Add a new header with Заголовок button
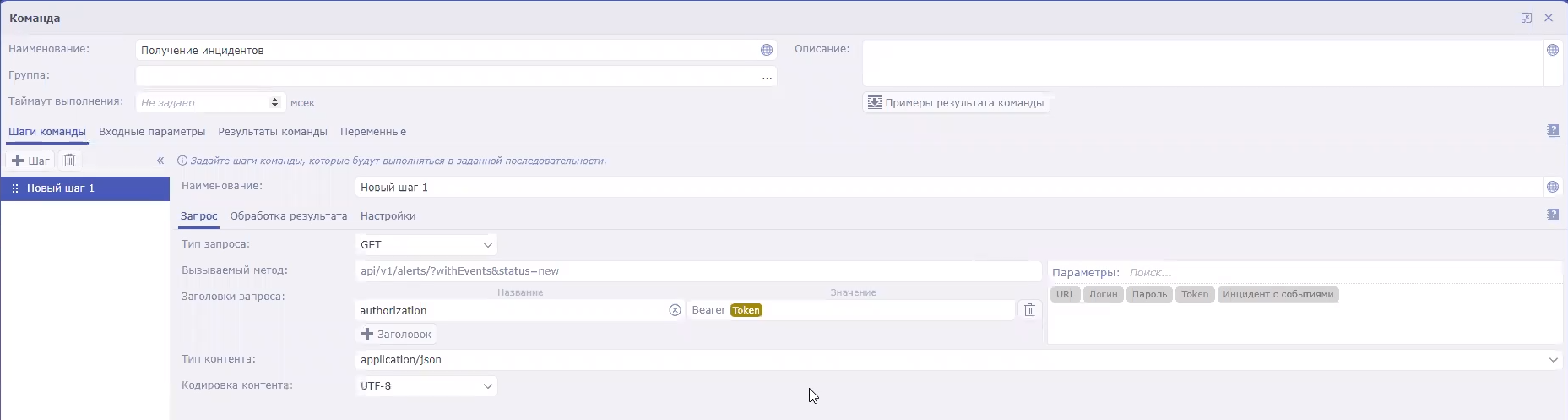The height and width of the screenshot is (420, 1568). (x=396, y=335)
